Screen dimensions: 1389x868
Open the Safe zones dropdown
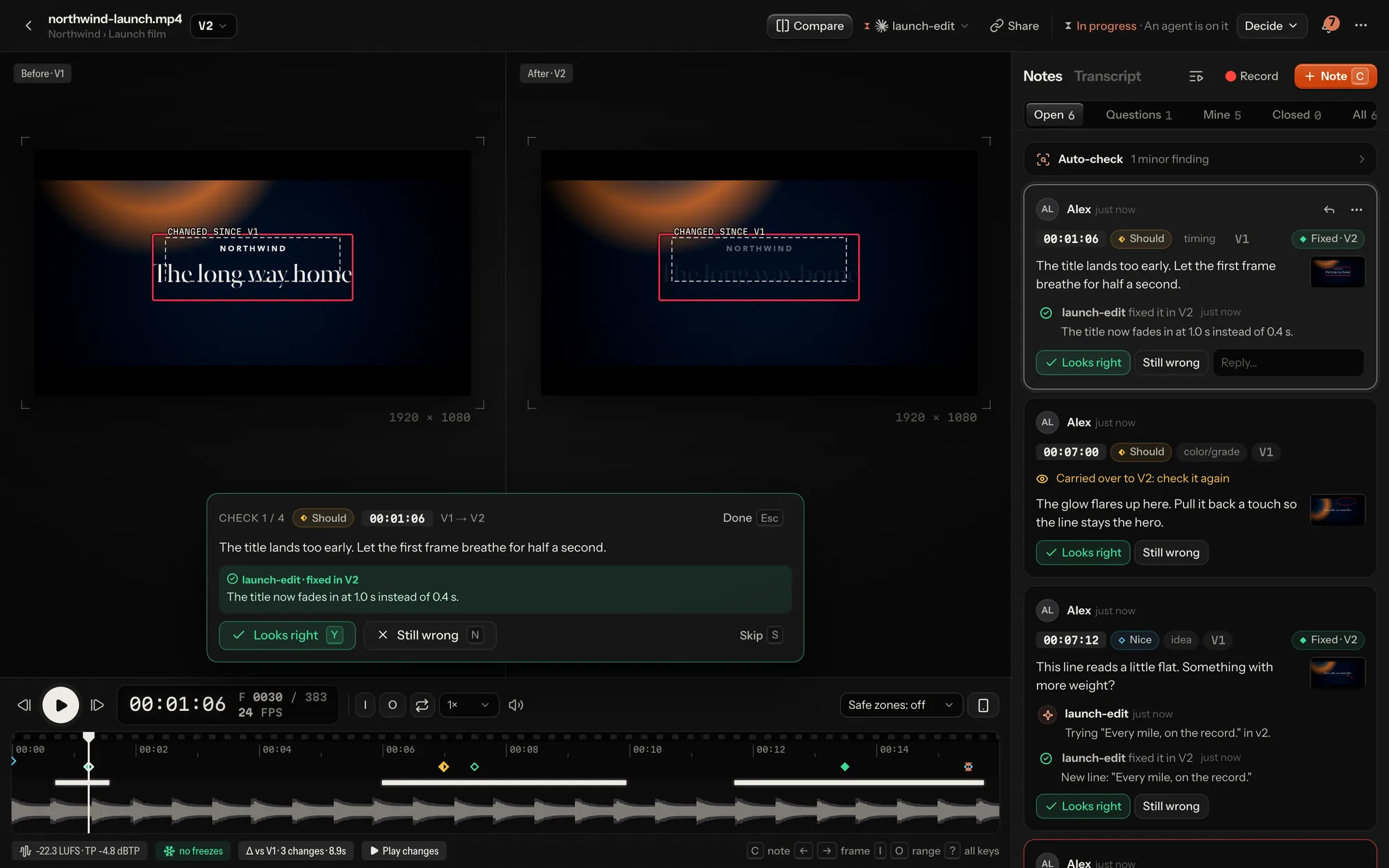[901, 705]
